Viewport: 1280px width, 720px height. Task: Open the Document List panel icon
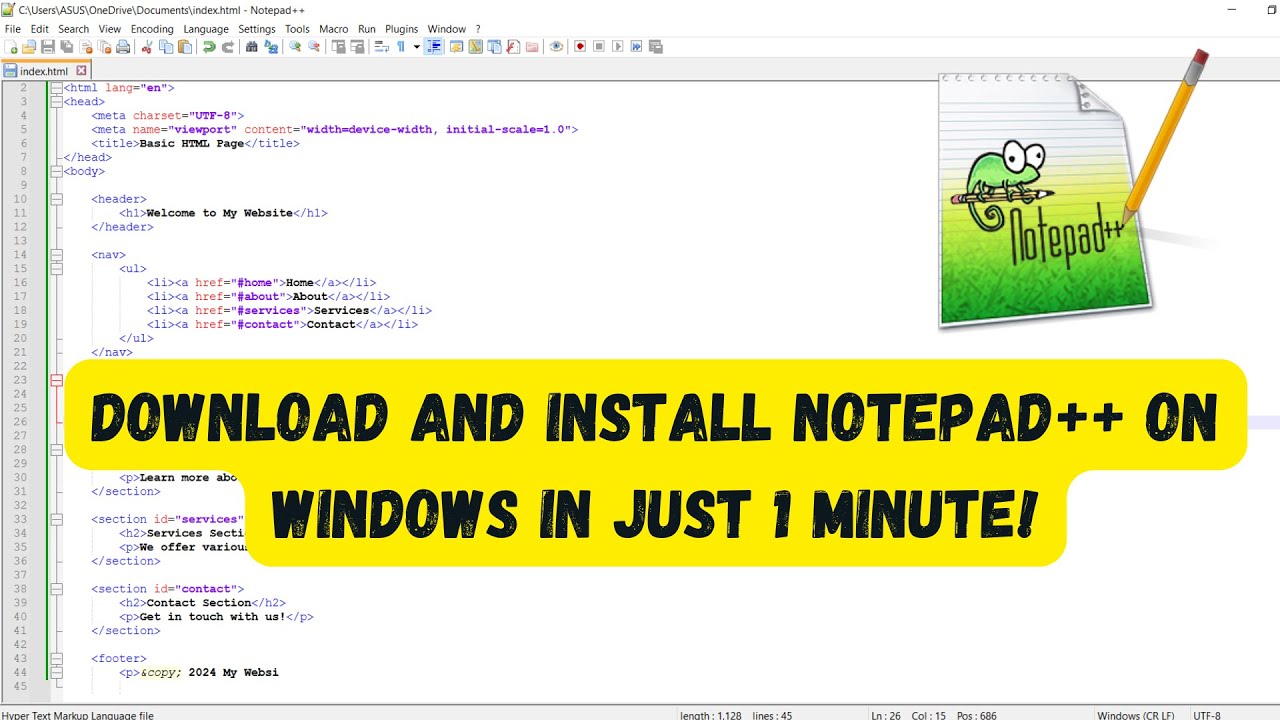[494, 46]
